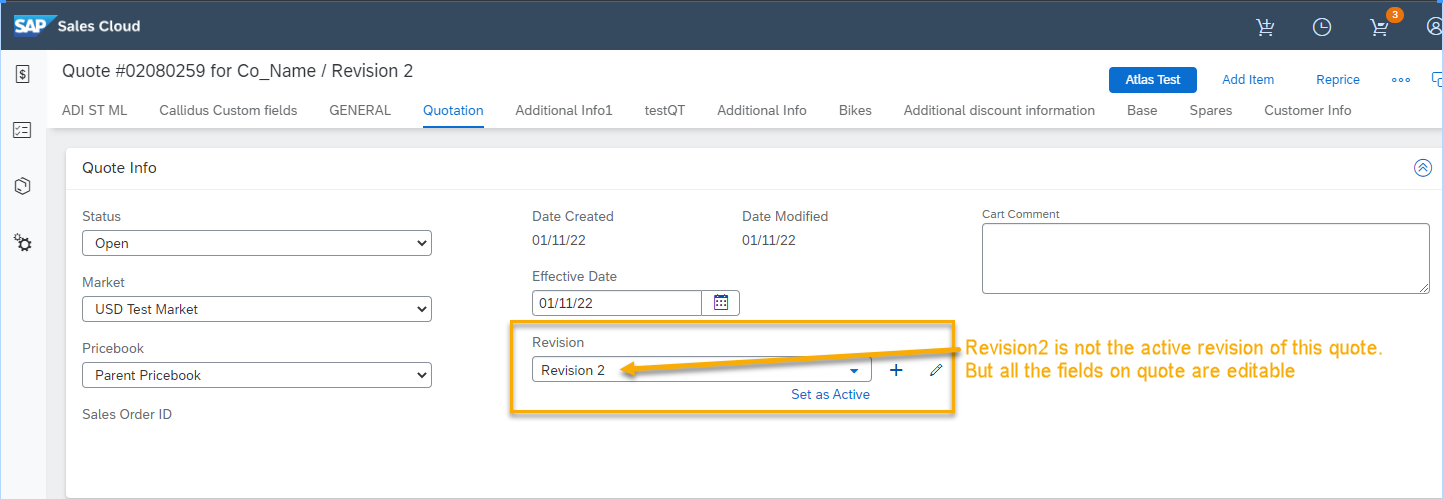Click the Effective Date input field
This screenshot has width=1443, height=499.
pos(617,302)
